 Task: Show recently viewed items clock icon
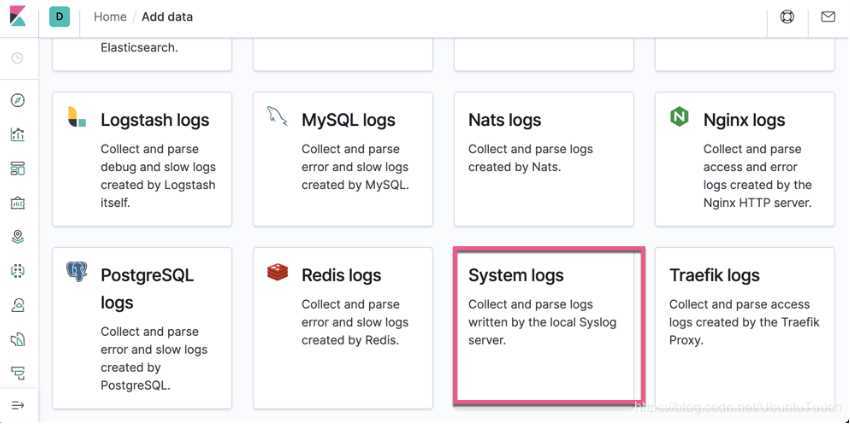tap(18, 58)
